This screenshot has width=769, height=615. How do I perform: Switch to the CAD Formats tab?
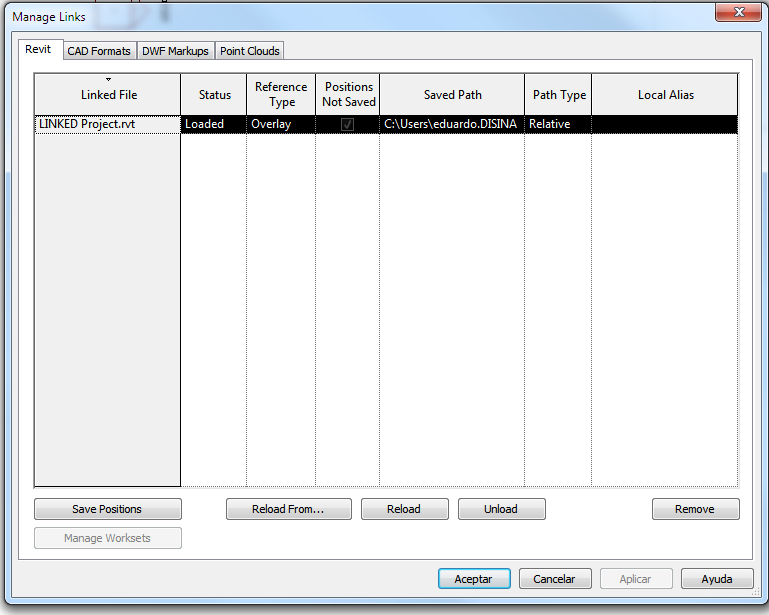point(99,51)
